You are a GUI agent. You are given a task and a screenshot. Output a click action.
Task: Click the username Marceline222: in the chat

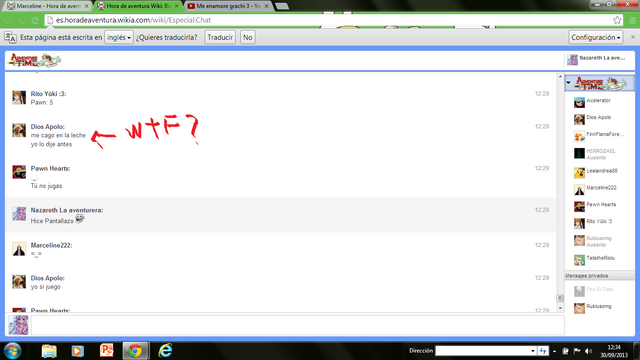point(51,245)
